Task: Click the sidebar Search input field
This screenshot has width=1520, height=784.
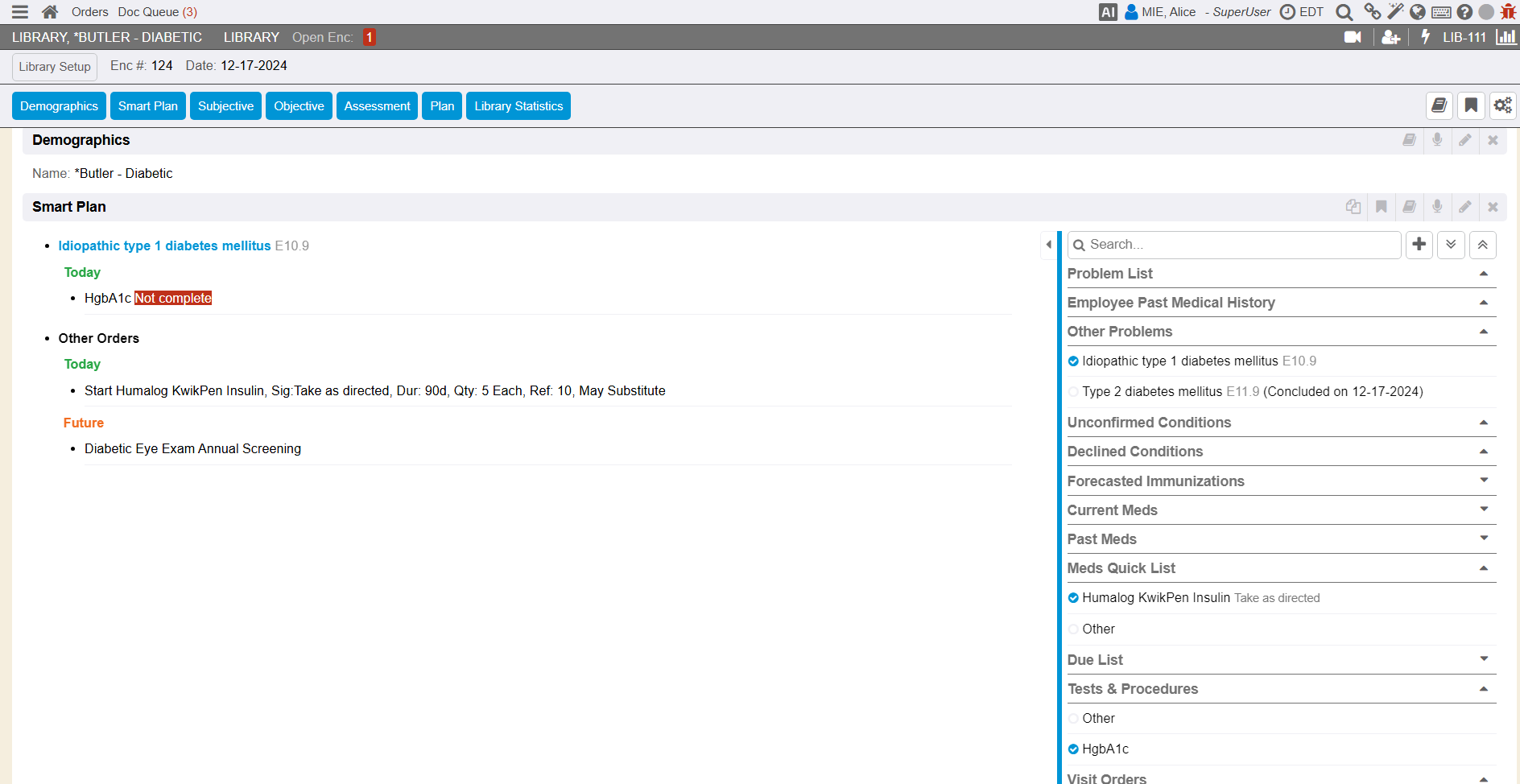Action: point(1240,245)
